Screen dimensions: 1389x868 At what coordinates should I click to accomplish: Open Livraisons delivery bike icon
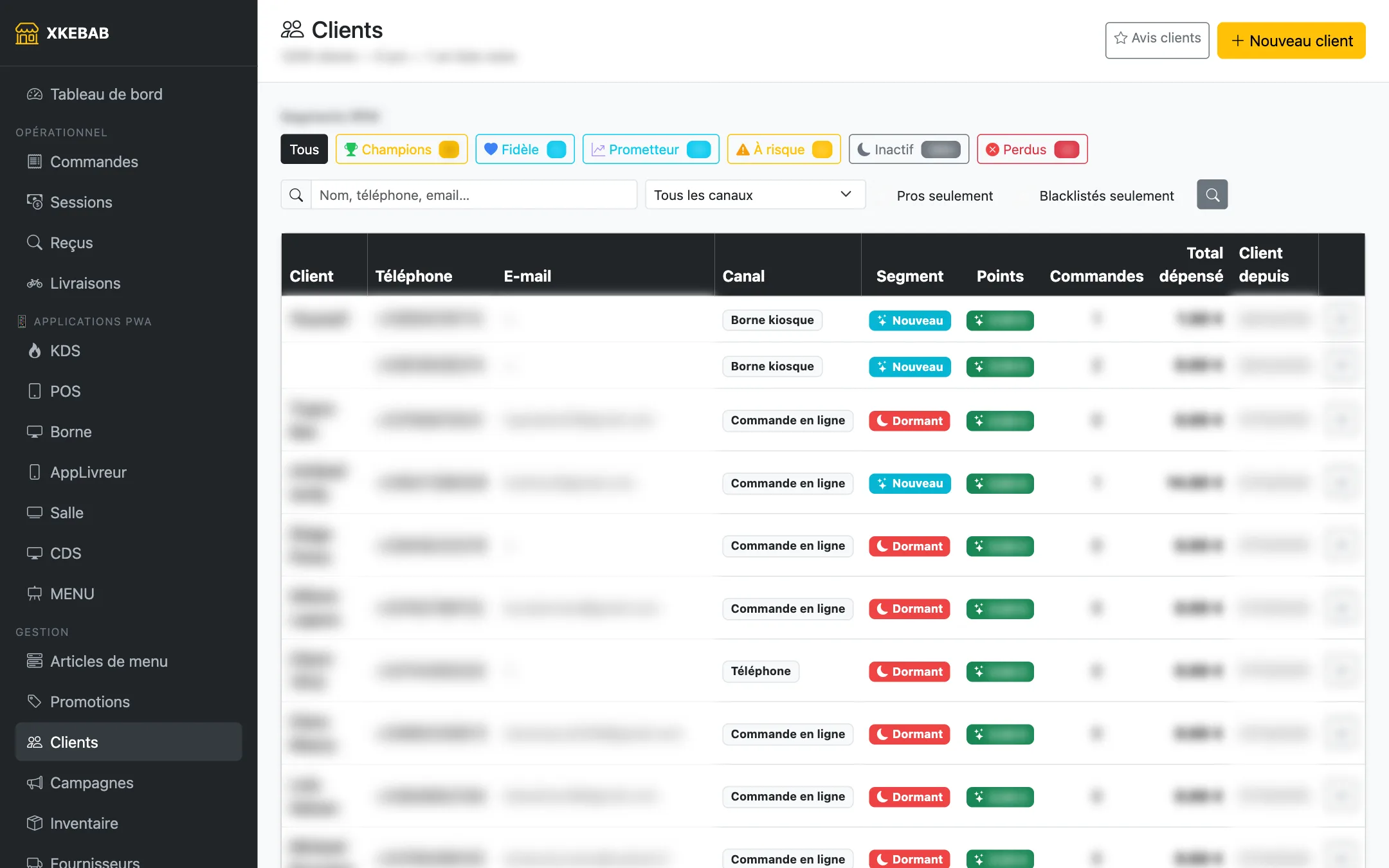35,283
